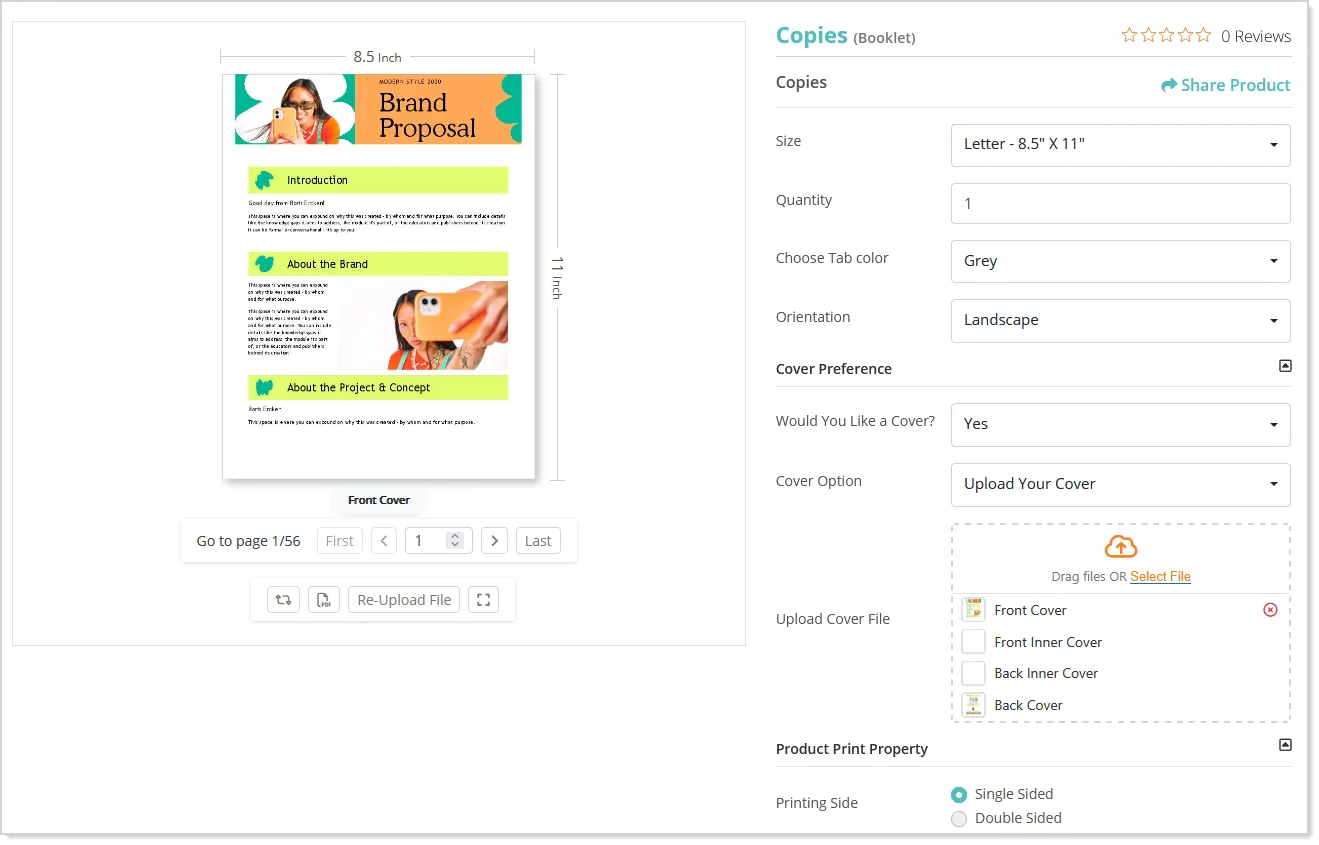Screen dimensions: 1319x845
Task: Go to the previous page arrow
Action: (384, 541)
